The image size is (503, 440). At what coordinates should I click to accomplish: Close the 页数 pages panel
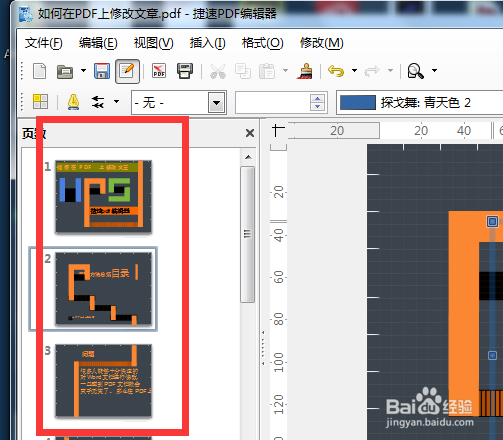tap(250, 133)
